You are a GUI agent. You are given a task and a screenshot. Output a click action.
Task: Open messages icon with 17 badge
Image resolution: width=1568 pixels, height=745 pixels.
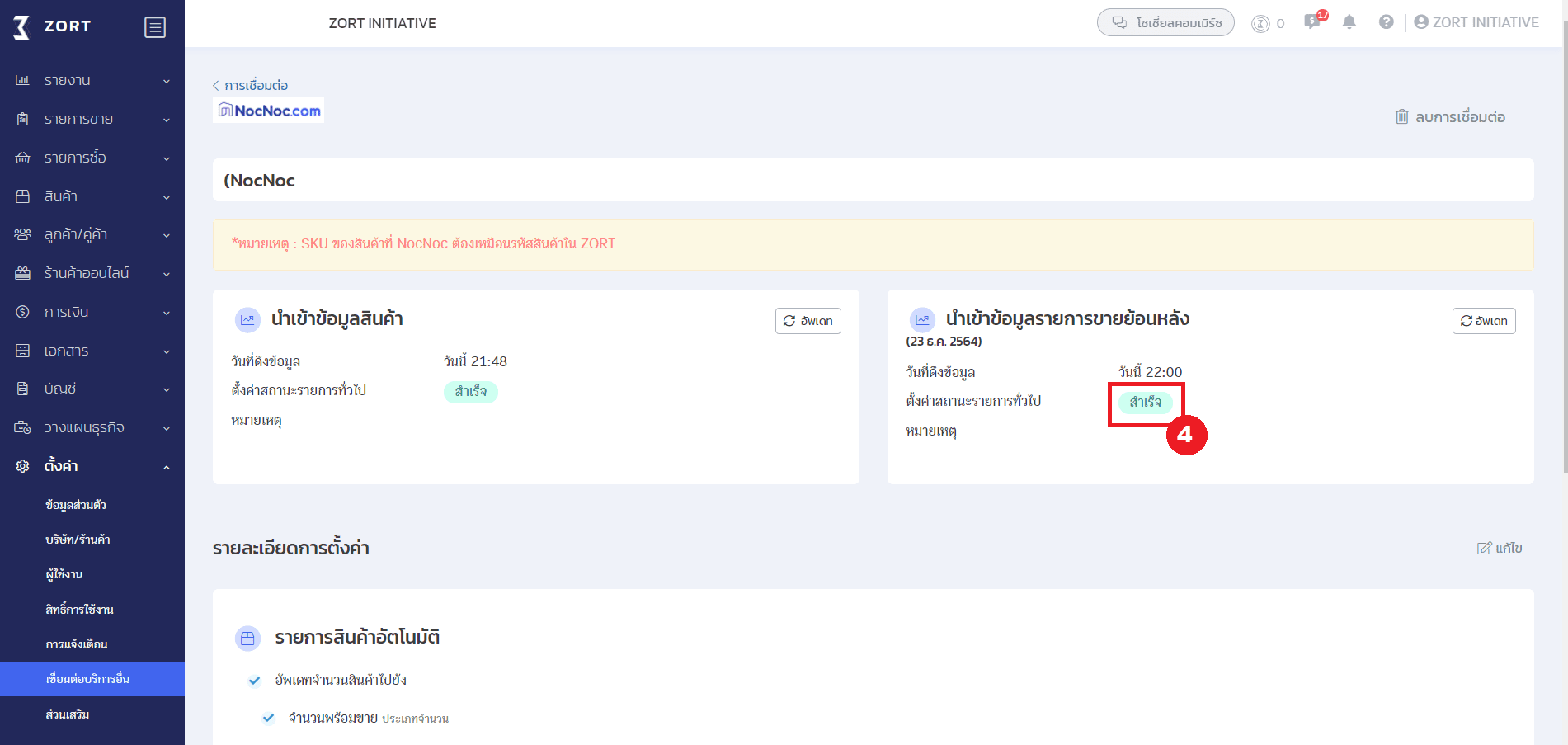coord(1312,21)
